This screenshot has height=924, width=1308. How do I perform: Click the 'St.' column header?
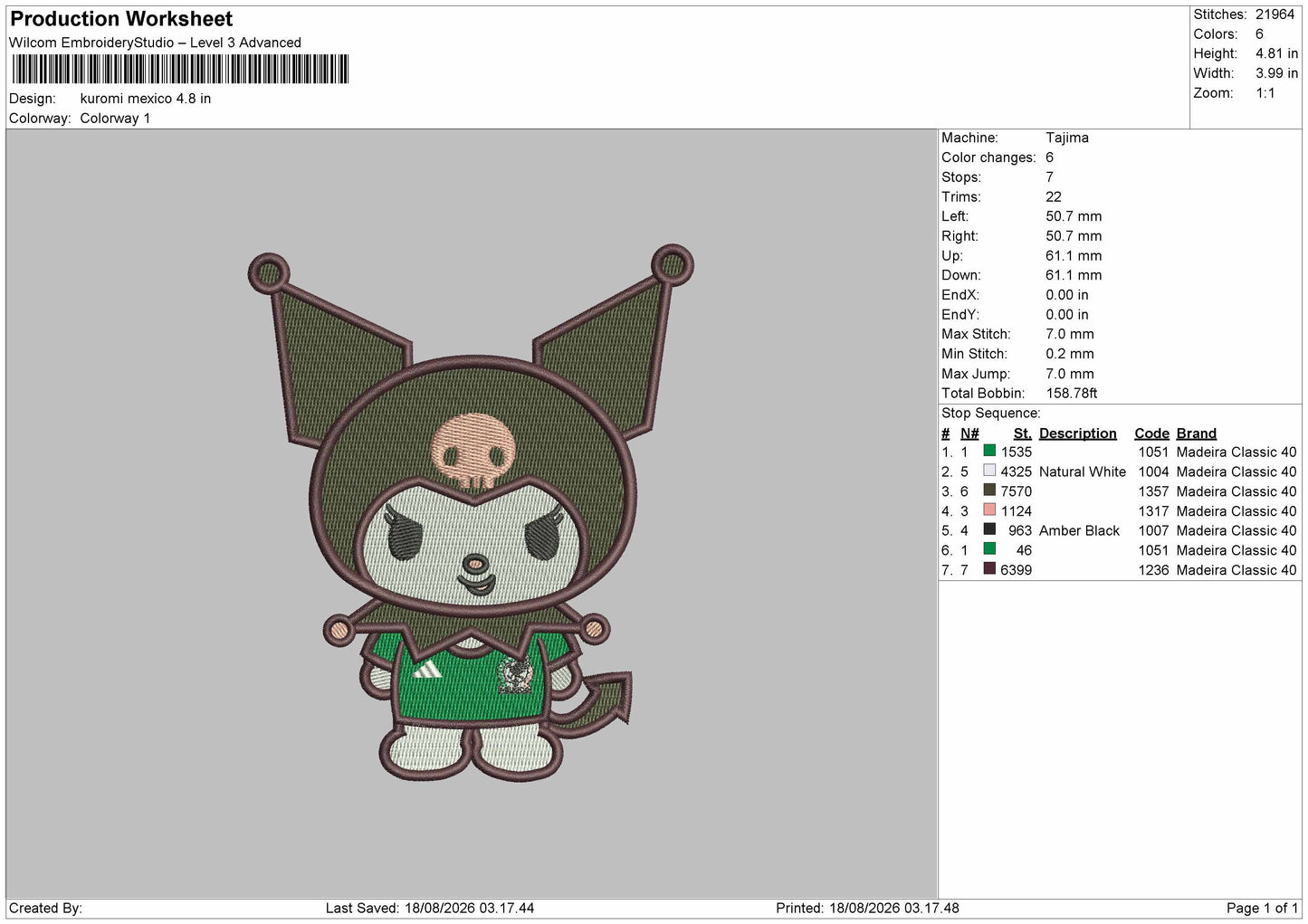pos(1023,433)
